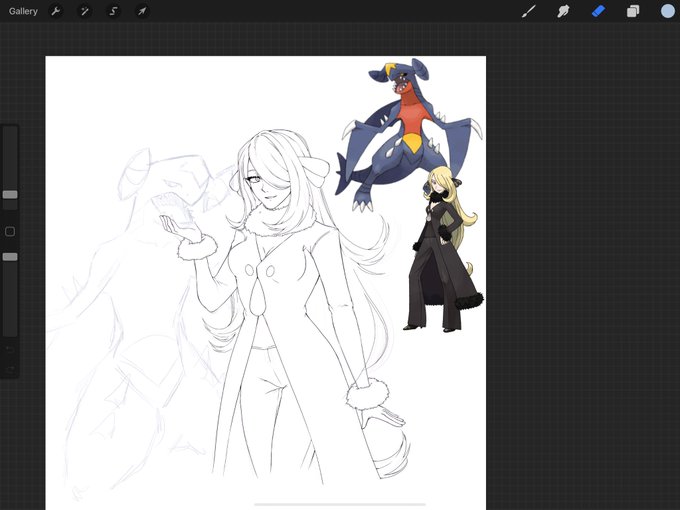The width and height of the screenshot is (680, 510).
Task: Open the Adjustments magic wand menu
Action: [x=85, y=11]
